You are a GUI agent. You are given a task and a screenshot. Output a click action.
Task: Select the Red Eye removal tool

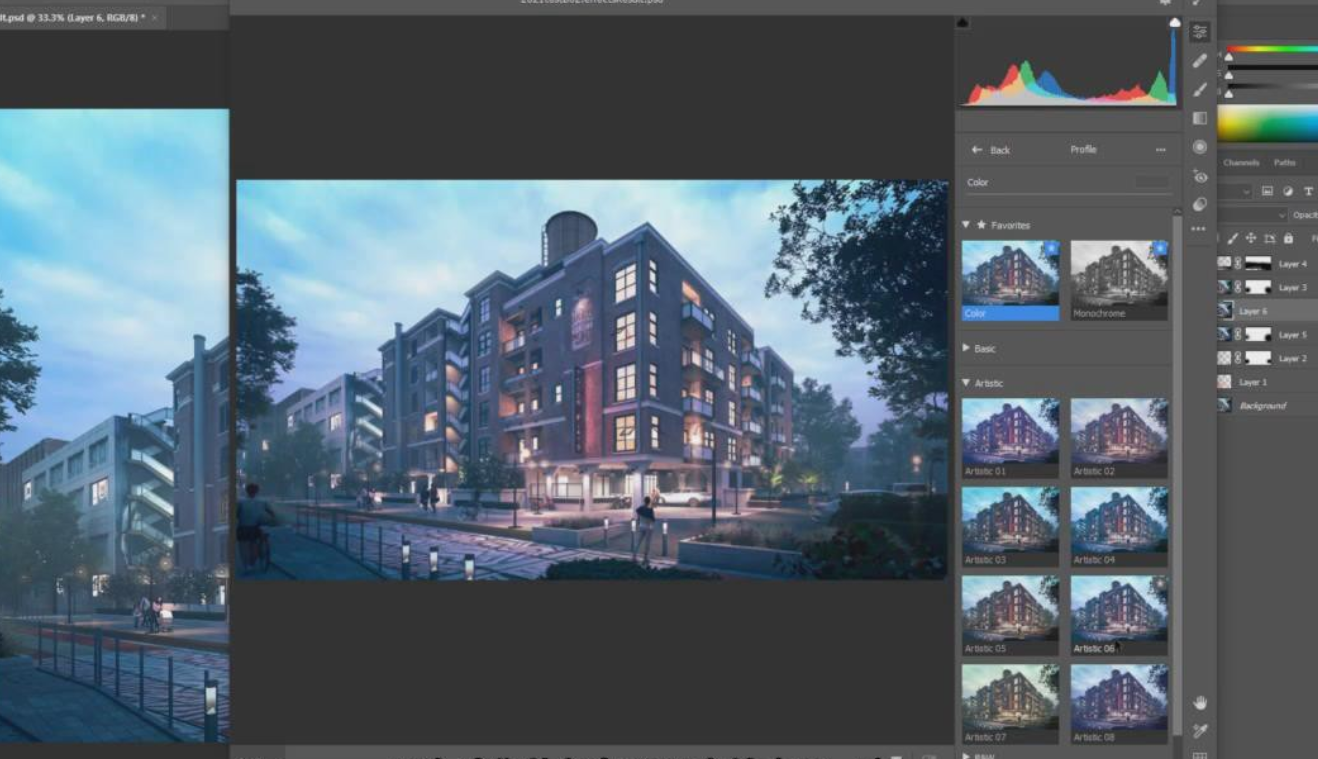click(1200, 177)
